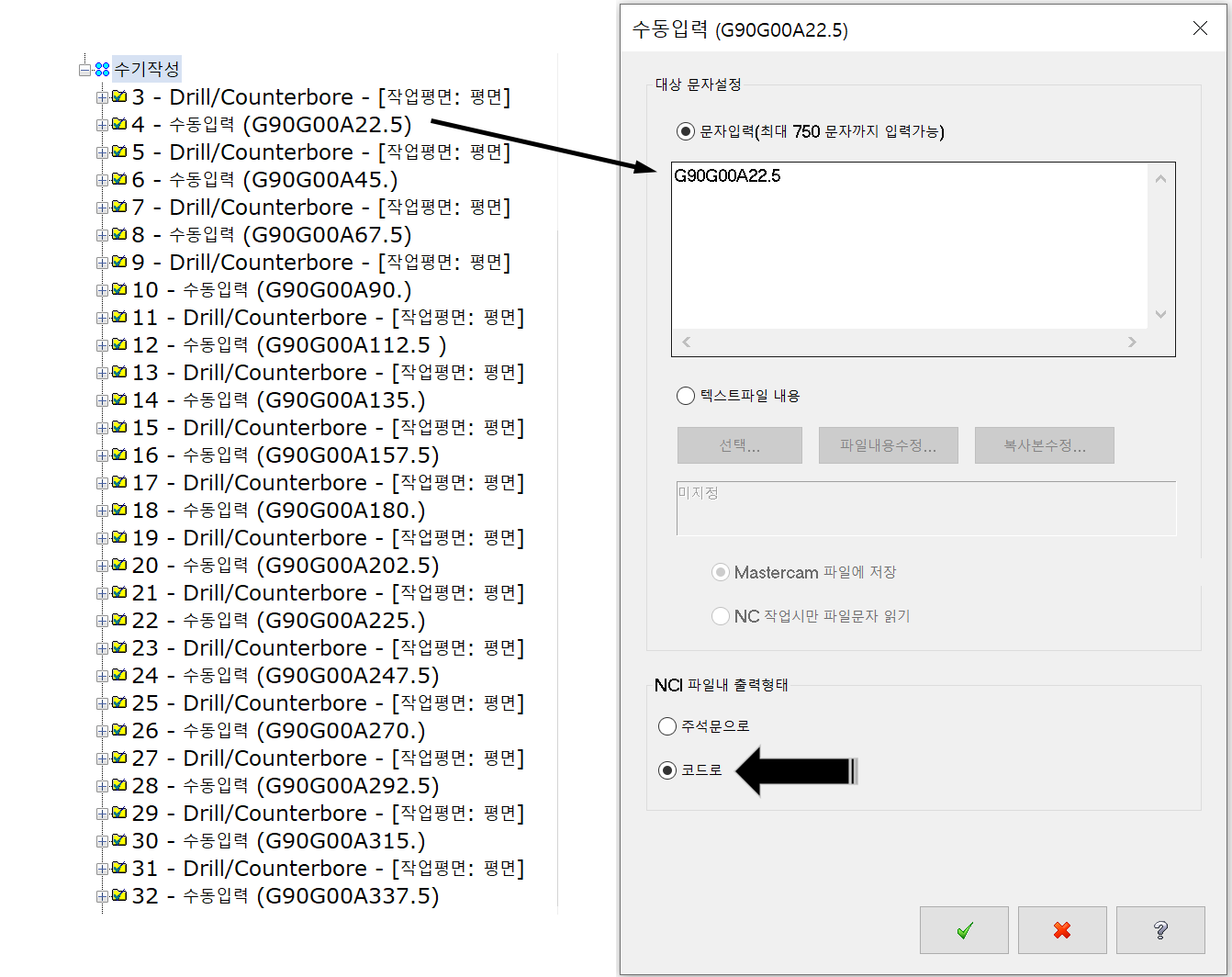Click the icon for operation 24 G90G00A247.5
The image size is (1232, 977).
point(119,675)
